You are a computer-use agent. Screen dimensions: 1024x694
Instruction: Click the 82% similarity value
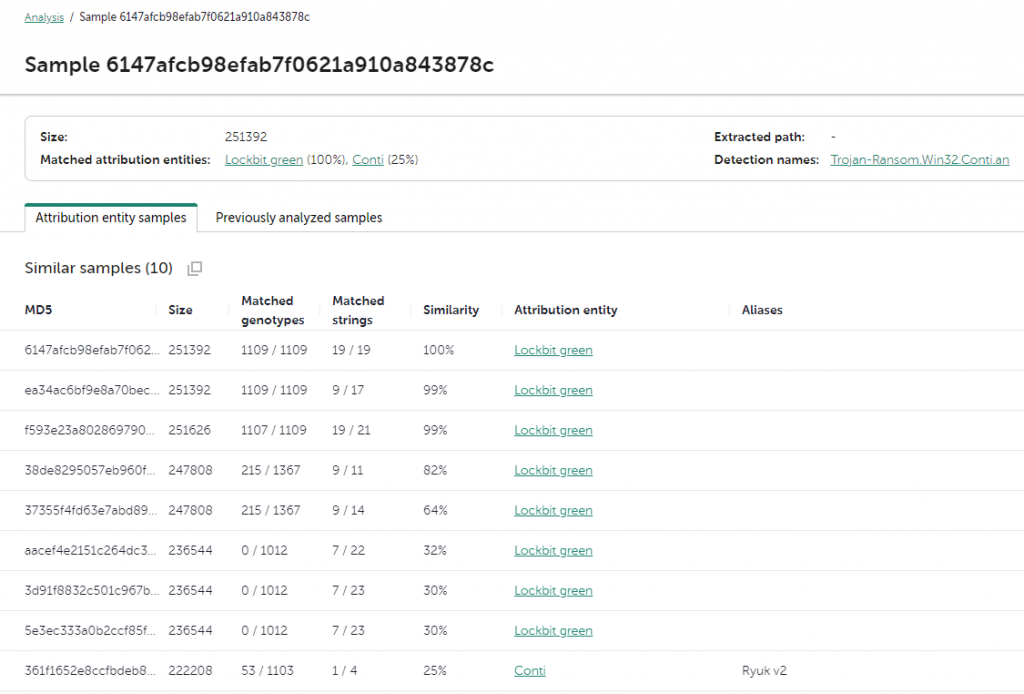pos(435,470)
